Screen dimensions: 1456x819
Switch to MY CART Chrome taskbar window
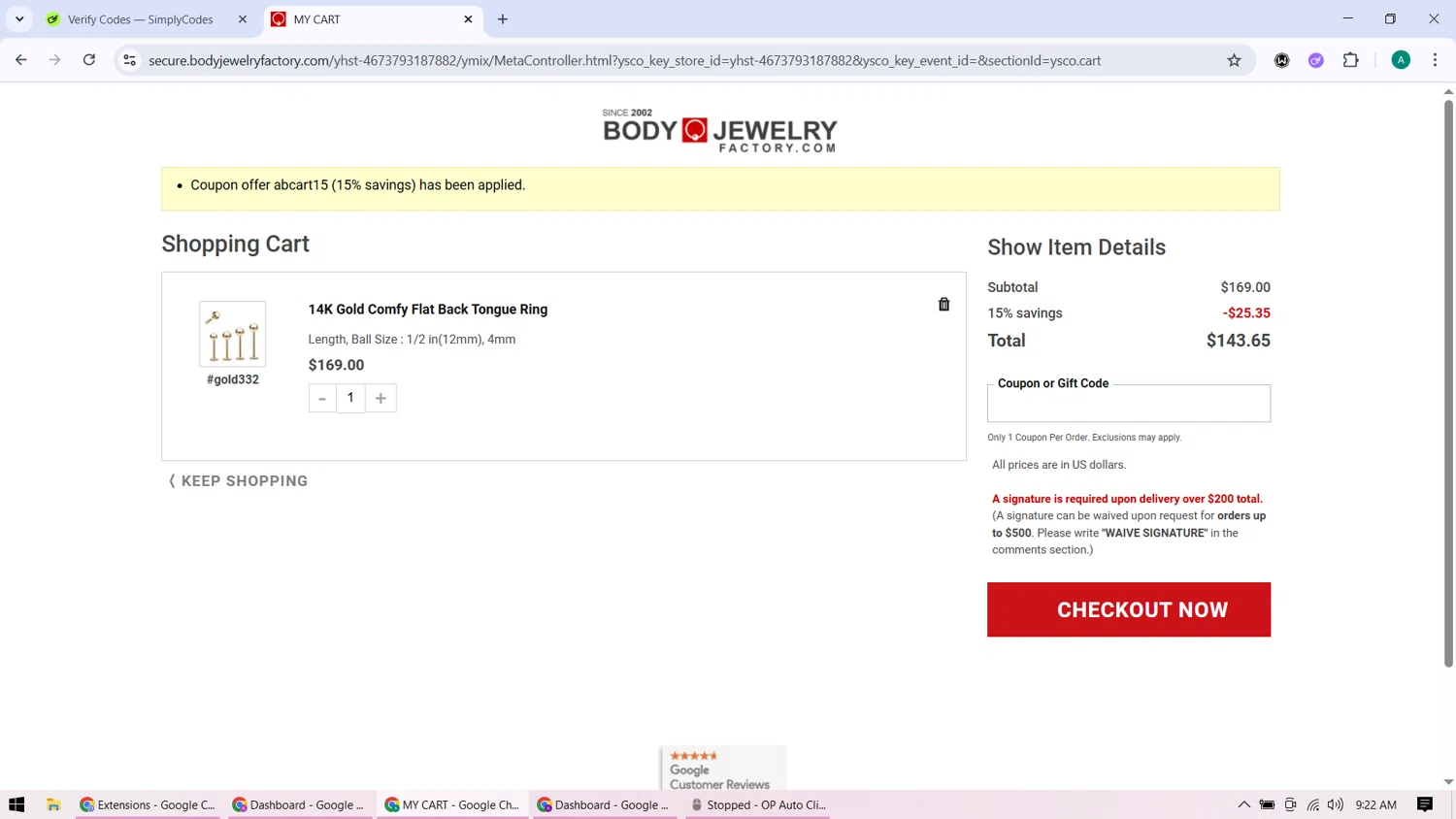[452, 804]
